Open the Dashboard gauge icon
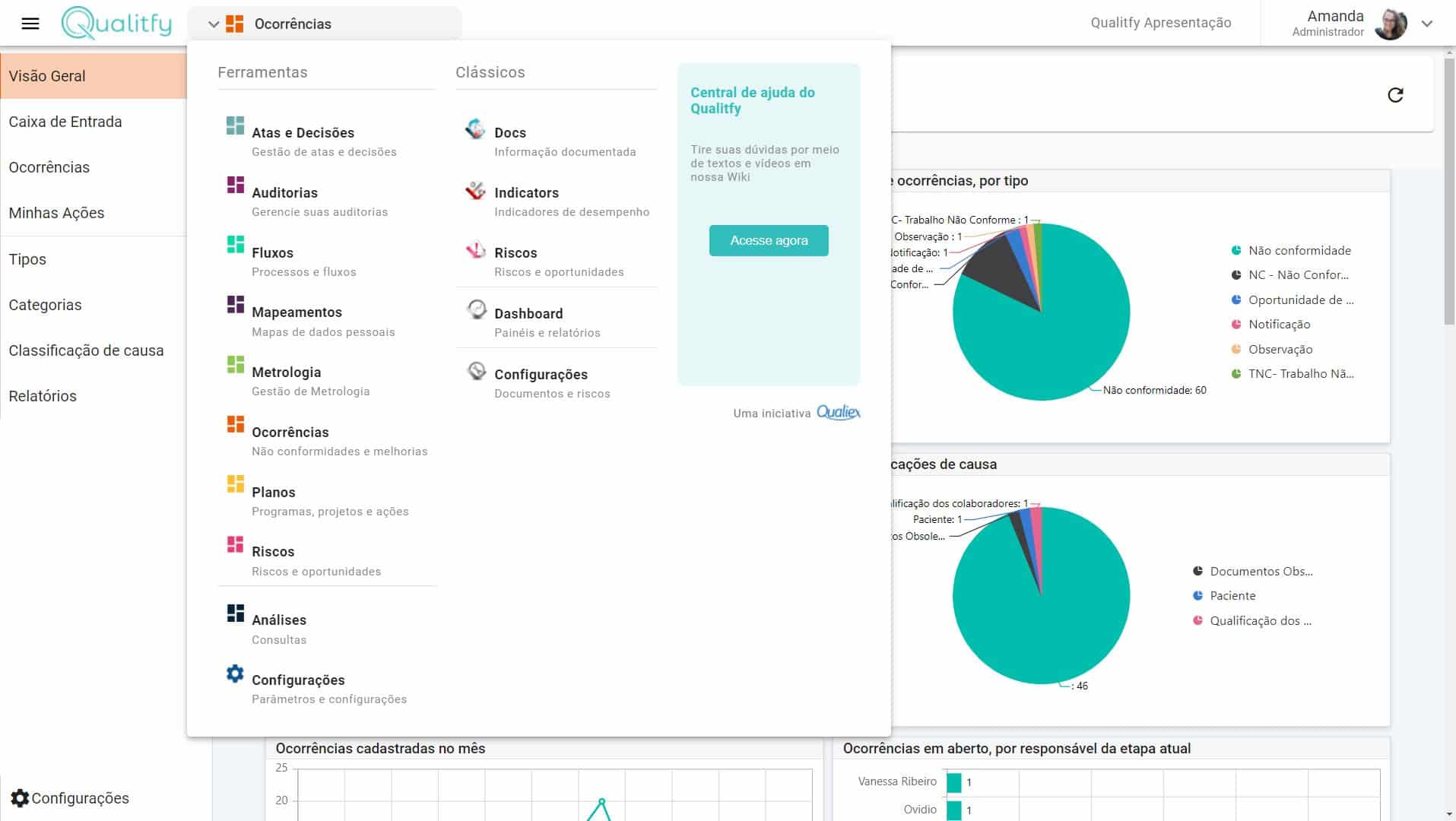This screenshot has height=821, width=1456. coord(476,309)
